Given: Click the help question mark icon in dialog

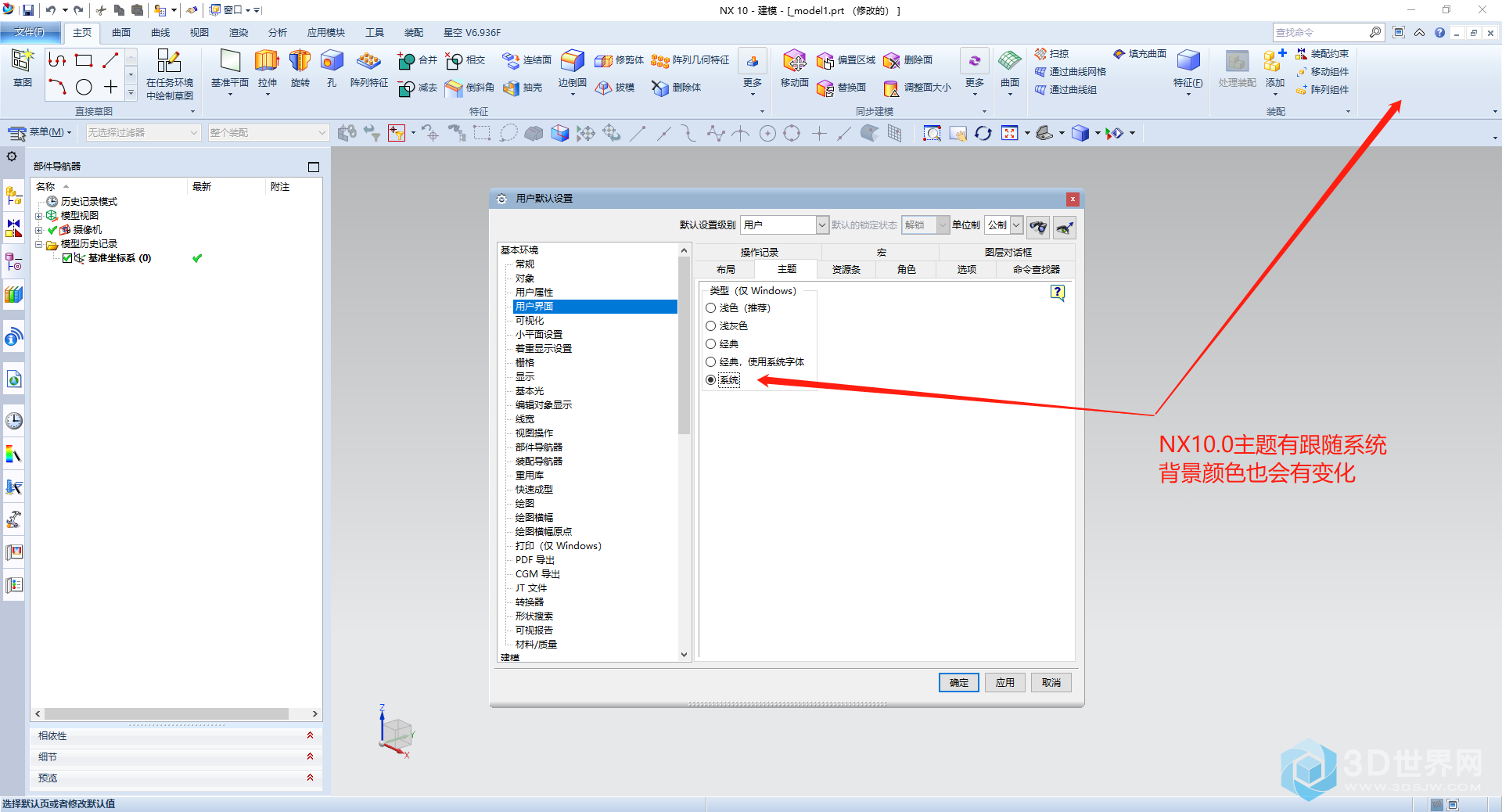Looking at the screenshot, I should coord(1058,293).
